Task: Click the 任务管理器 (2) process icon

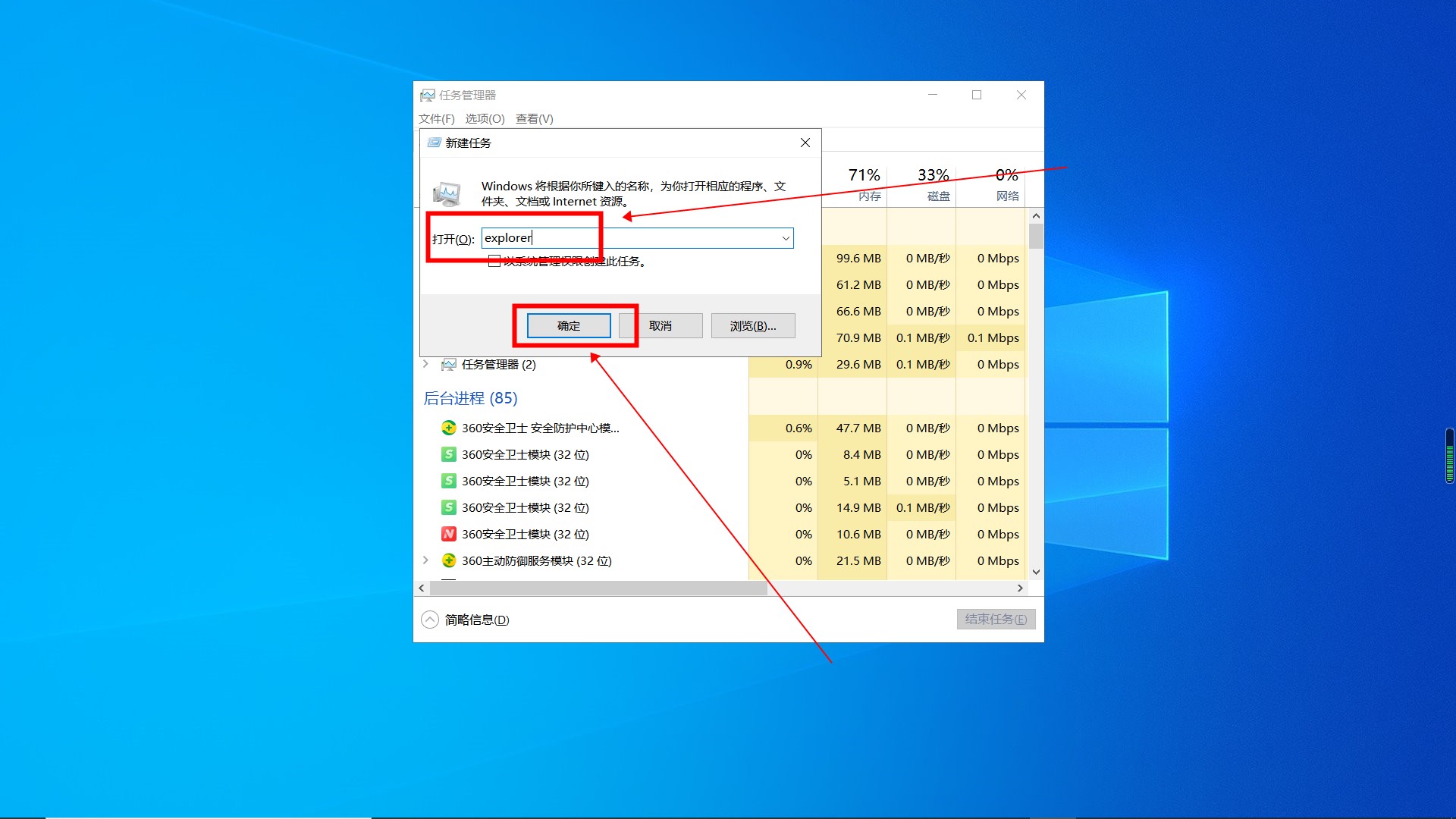Action: click(x=449, y=365)
